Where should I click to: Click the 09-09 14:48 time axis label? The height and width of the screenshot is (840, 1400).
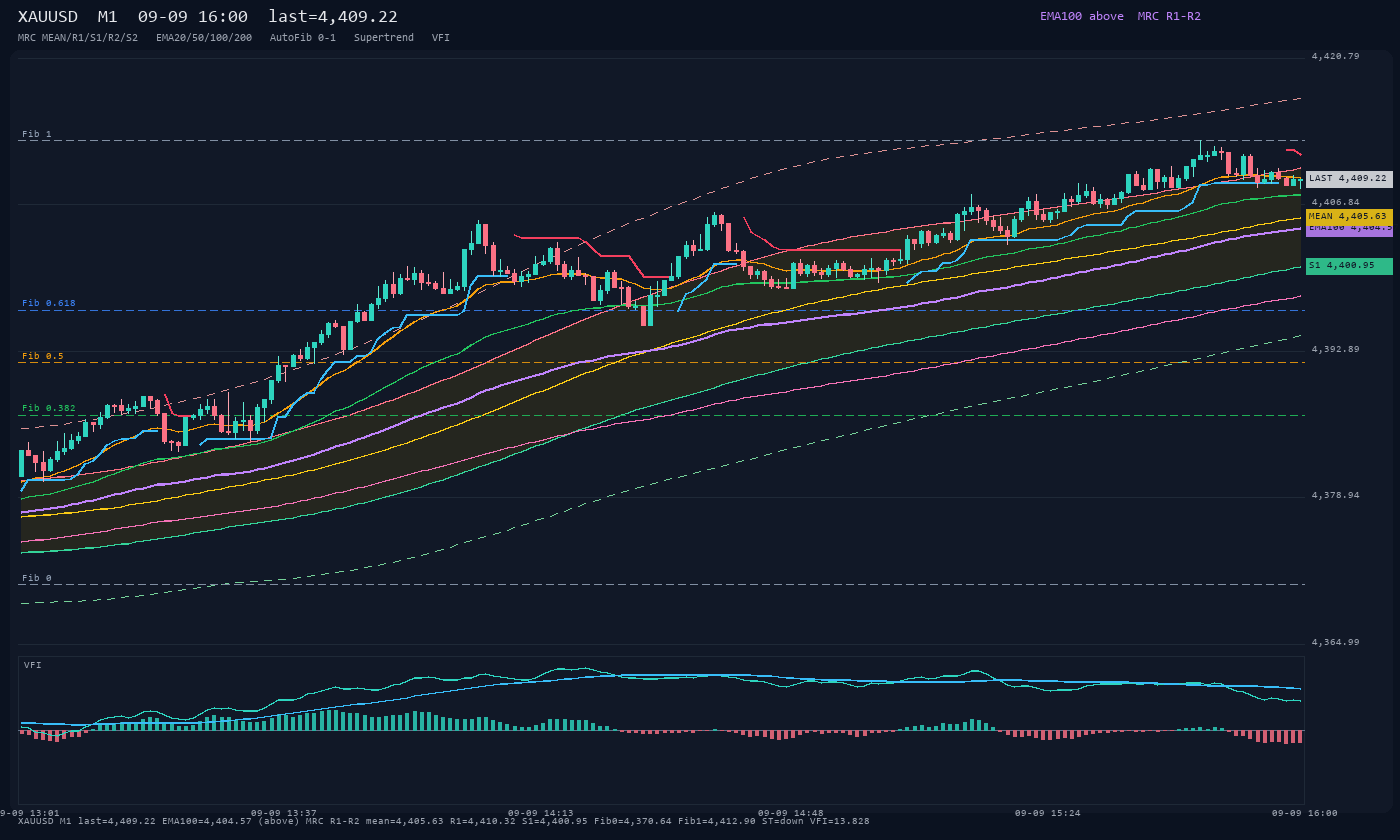[x=791, y=813]
